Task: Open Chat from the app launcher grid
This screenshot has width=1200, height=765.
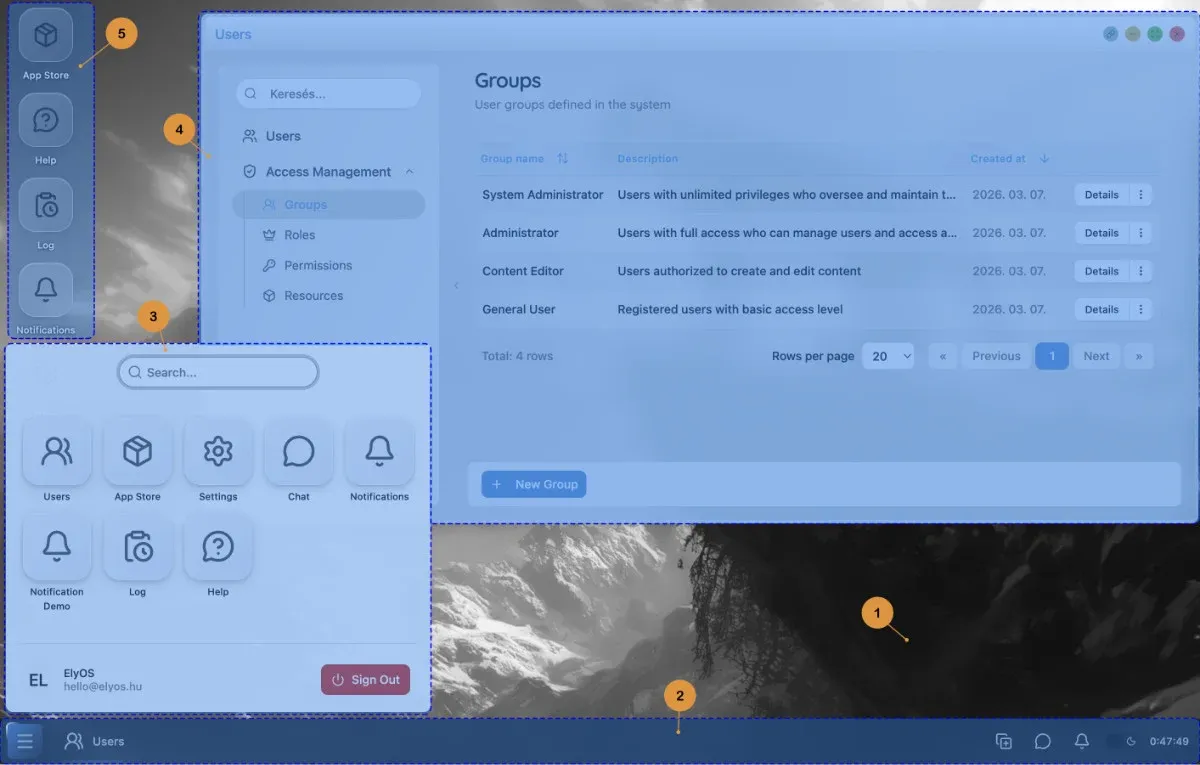Action: [x=298, y=451]
